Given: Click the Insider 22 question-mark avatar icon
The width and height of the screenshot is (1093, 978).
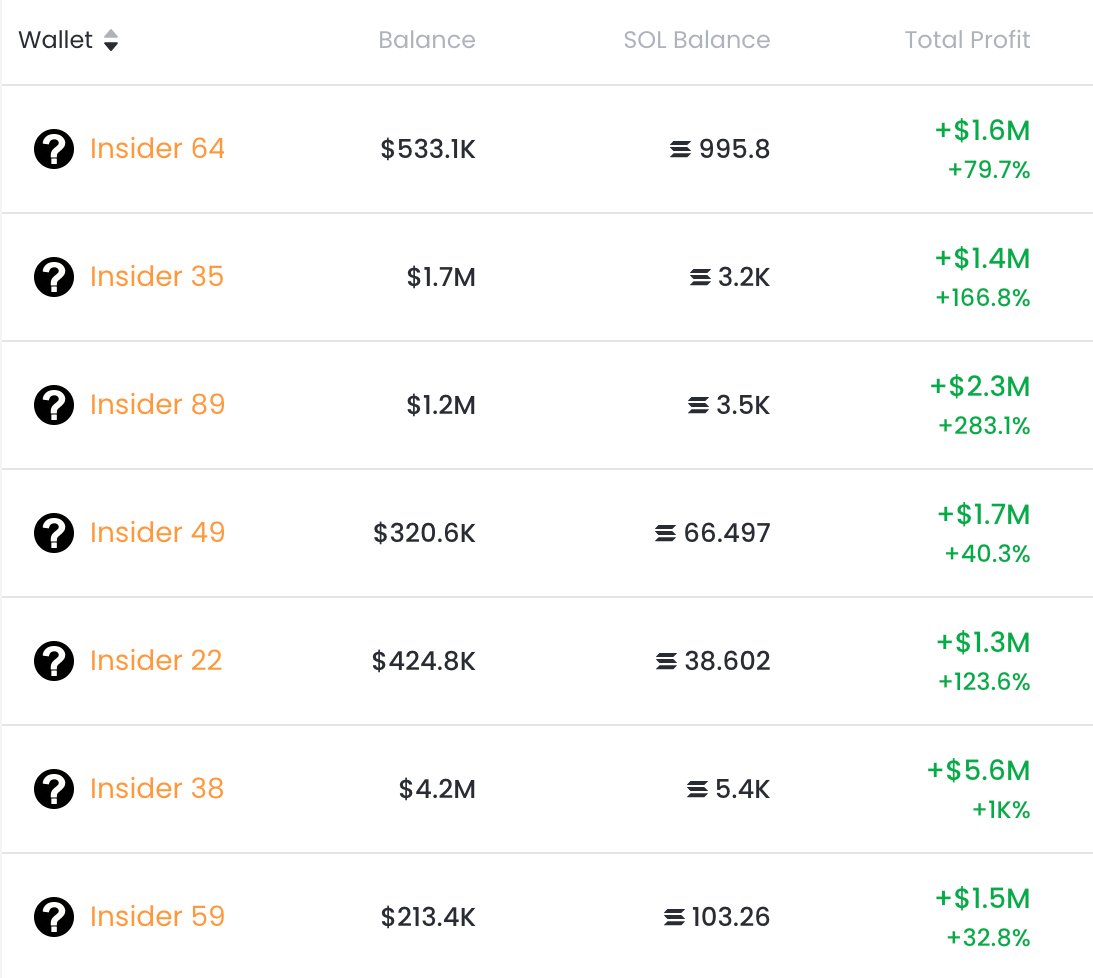Looking at the screenshot, I should (54, 661).
